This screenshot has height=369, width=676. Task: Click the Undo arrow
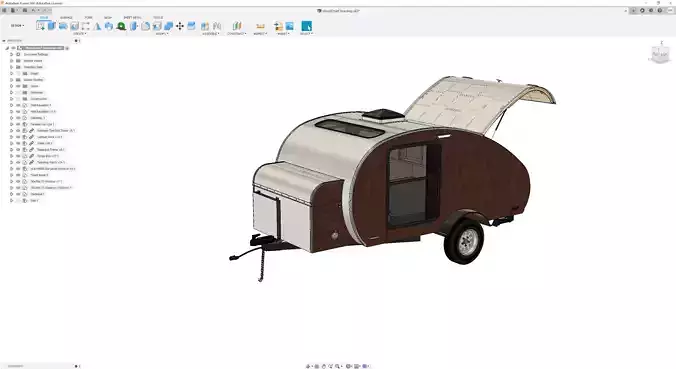(34, 10)
